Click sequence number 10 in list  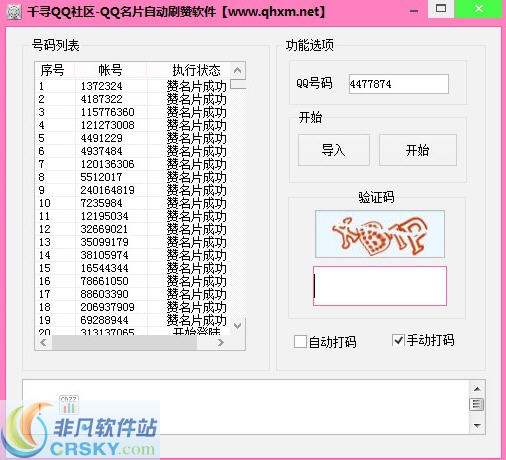point(45,203)
